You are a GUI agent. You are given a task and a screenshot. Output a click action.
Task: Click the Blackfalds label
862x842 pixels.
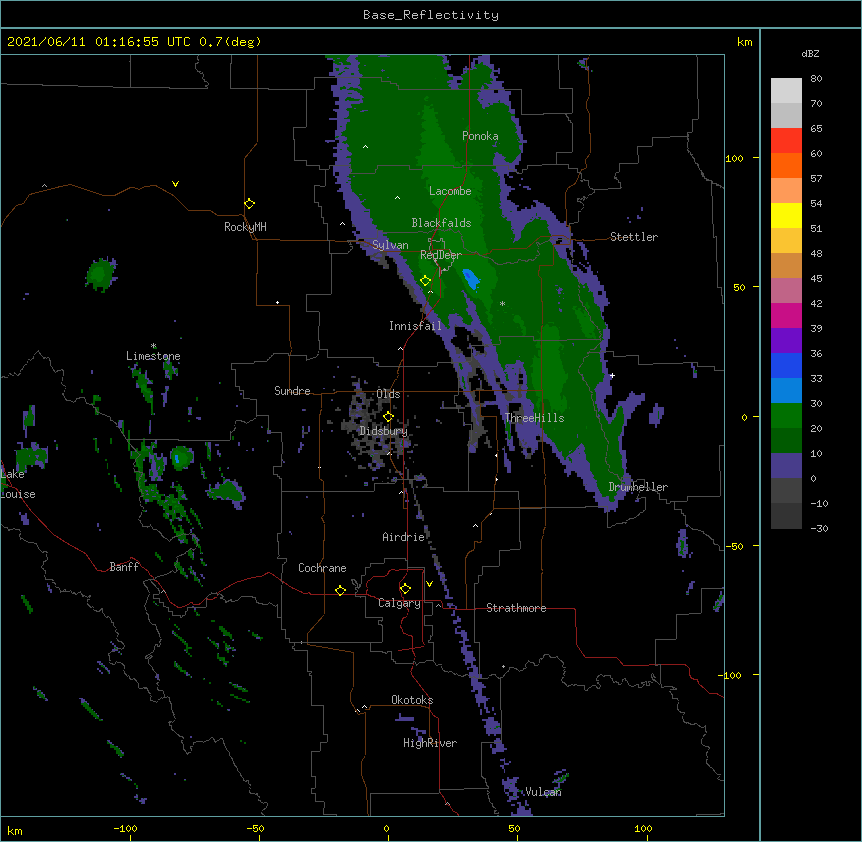[x=441, y=223]
